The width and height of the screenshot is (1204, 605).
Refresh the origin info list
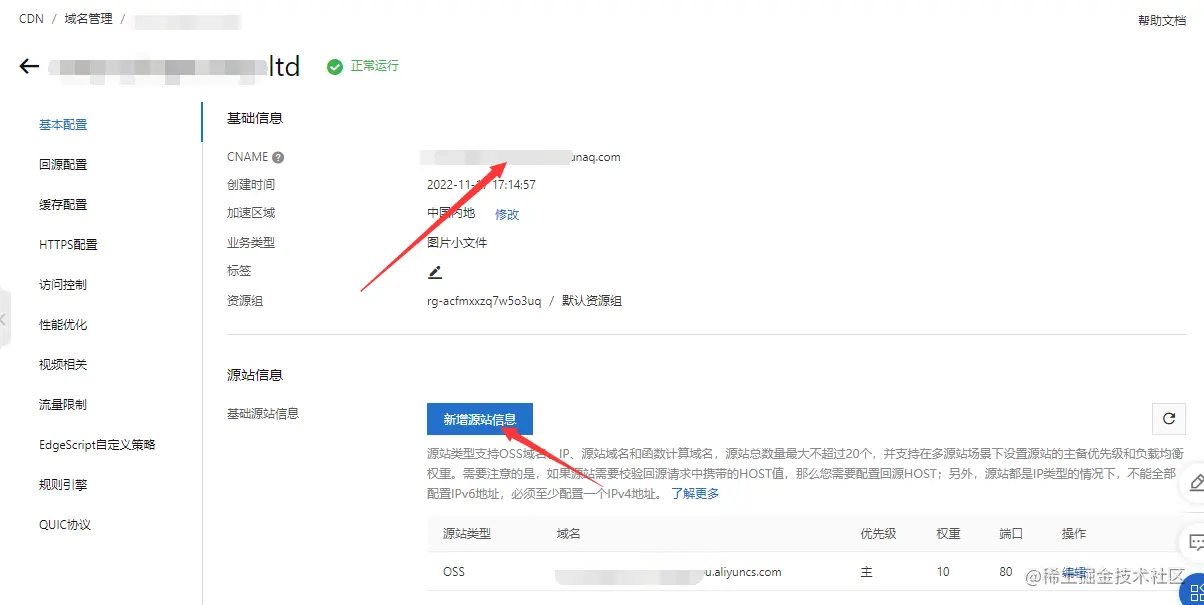tap(1168, 419)
